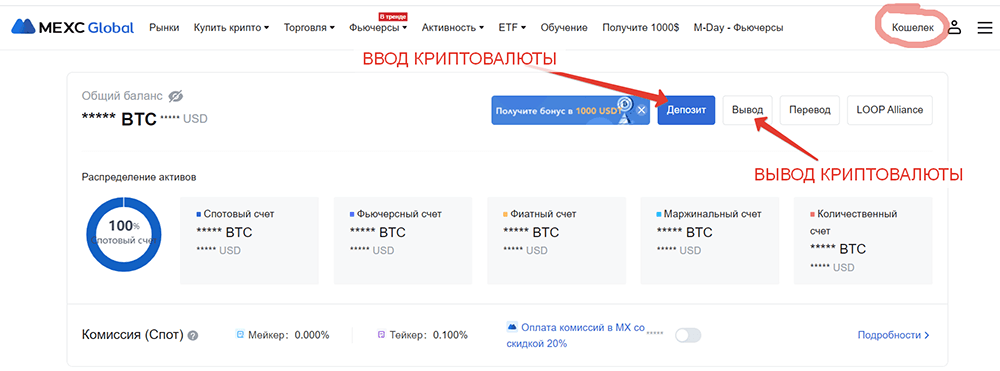The height and width of the screenshot is (371, 1000).
Task: Expand the ETF dropdown menu
Action: [512, 27]
